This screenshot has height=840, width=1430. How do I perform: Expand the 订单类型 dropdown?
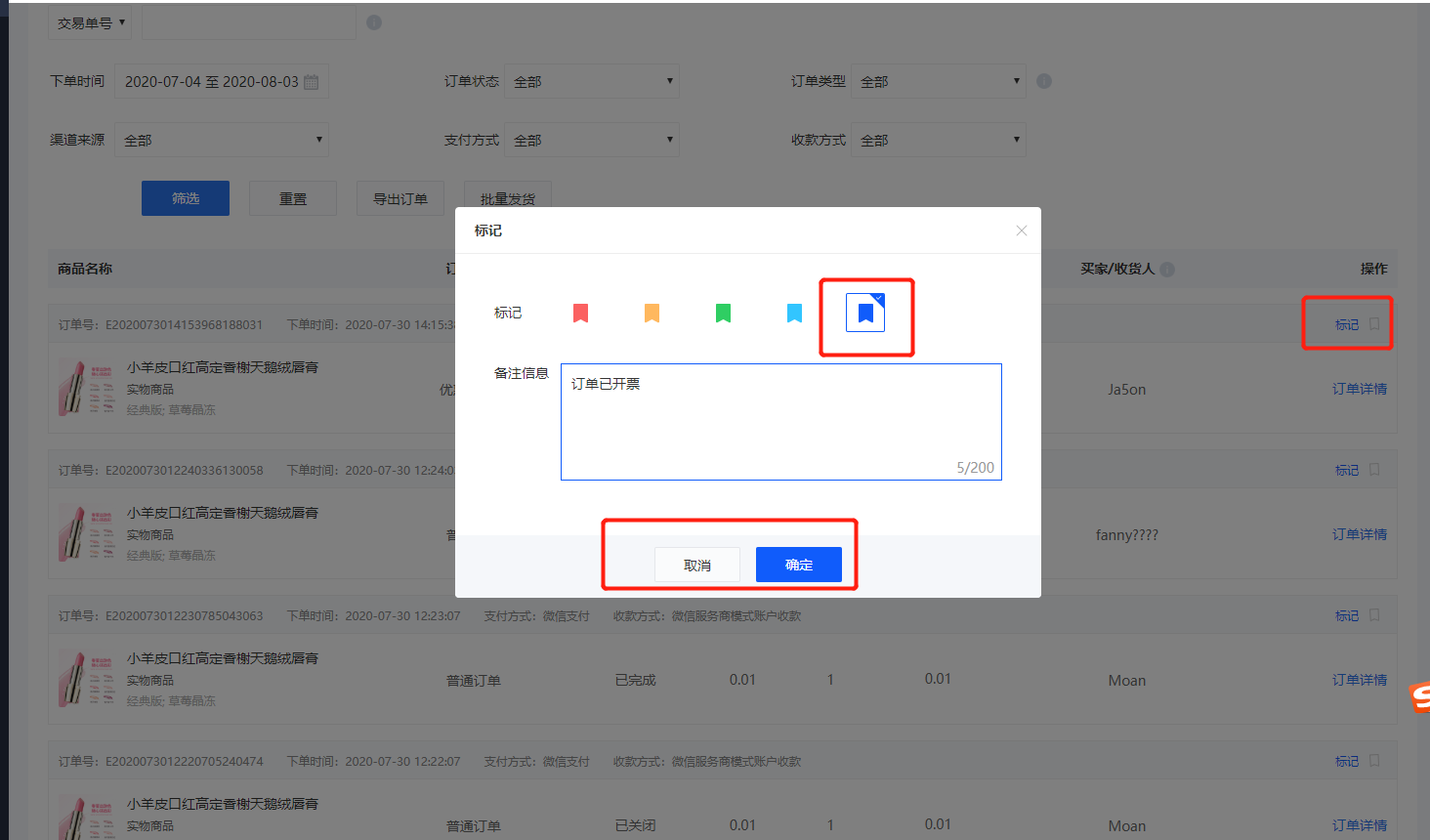point(939,81)
